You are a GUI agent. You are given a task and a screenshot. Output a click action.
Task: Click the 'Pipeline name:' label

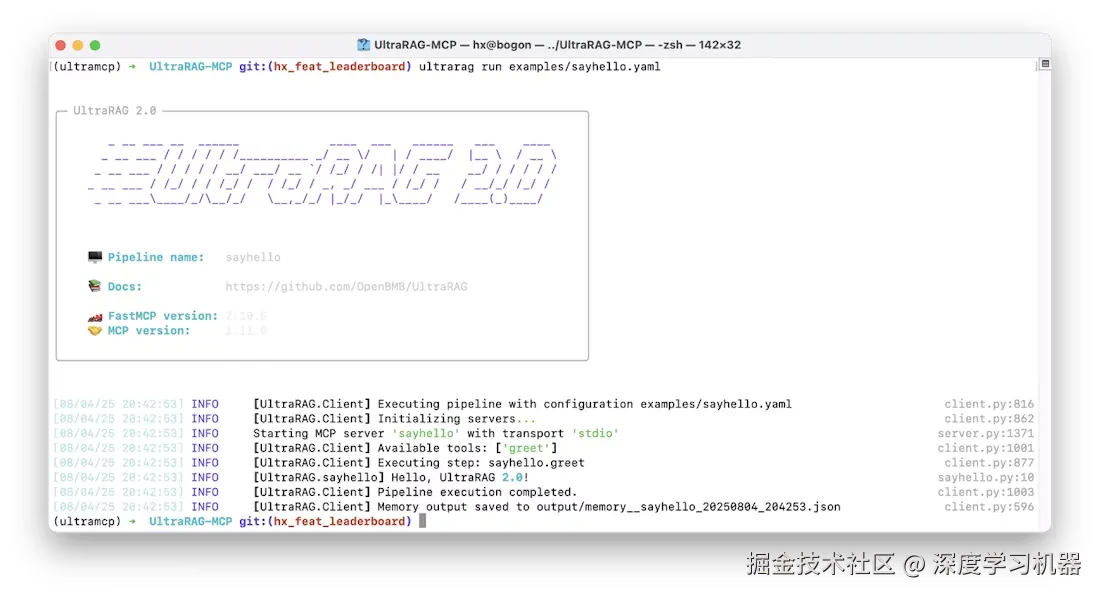[x=156, y=257]
